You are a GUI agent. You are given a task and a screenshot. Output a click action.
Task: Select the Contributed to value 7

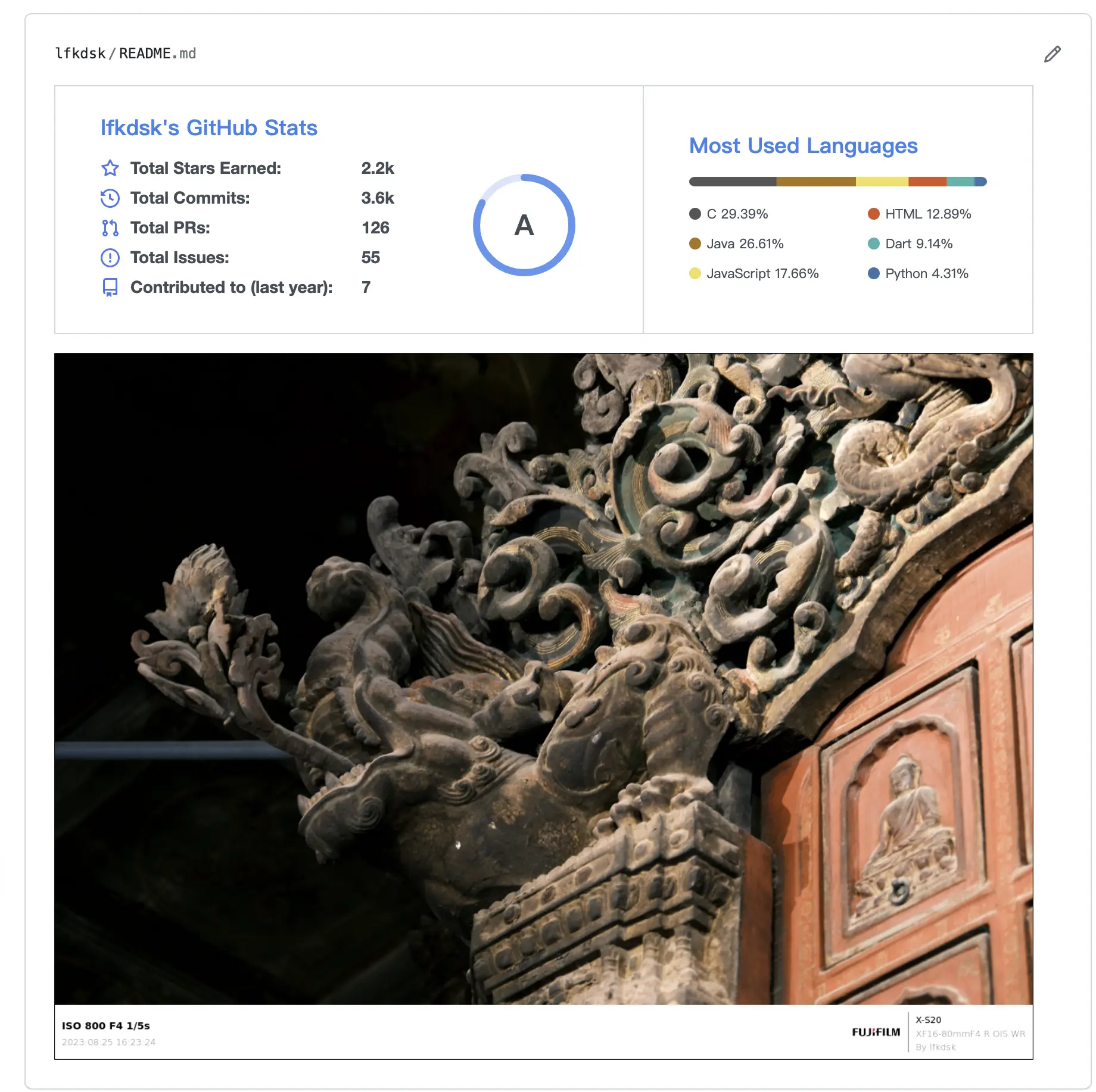tap(366, 288)
